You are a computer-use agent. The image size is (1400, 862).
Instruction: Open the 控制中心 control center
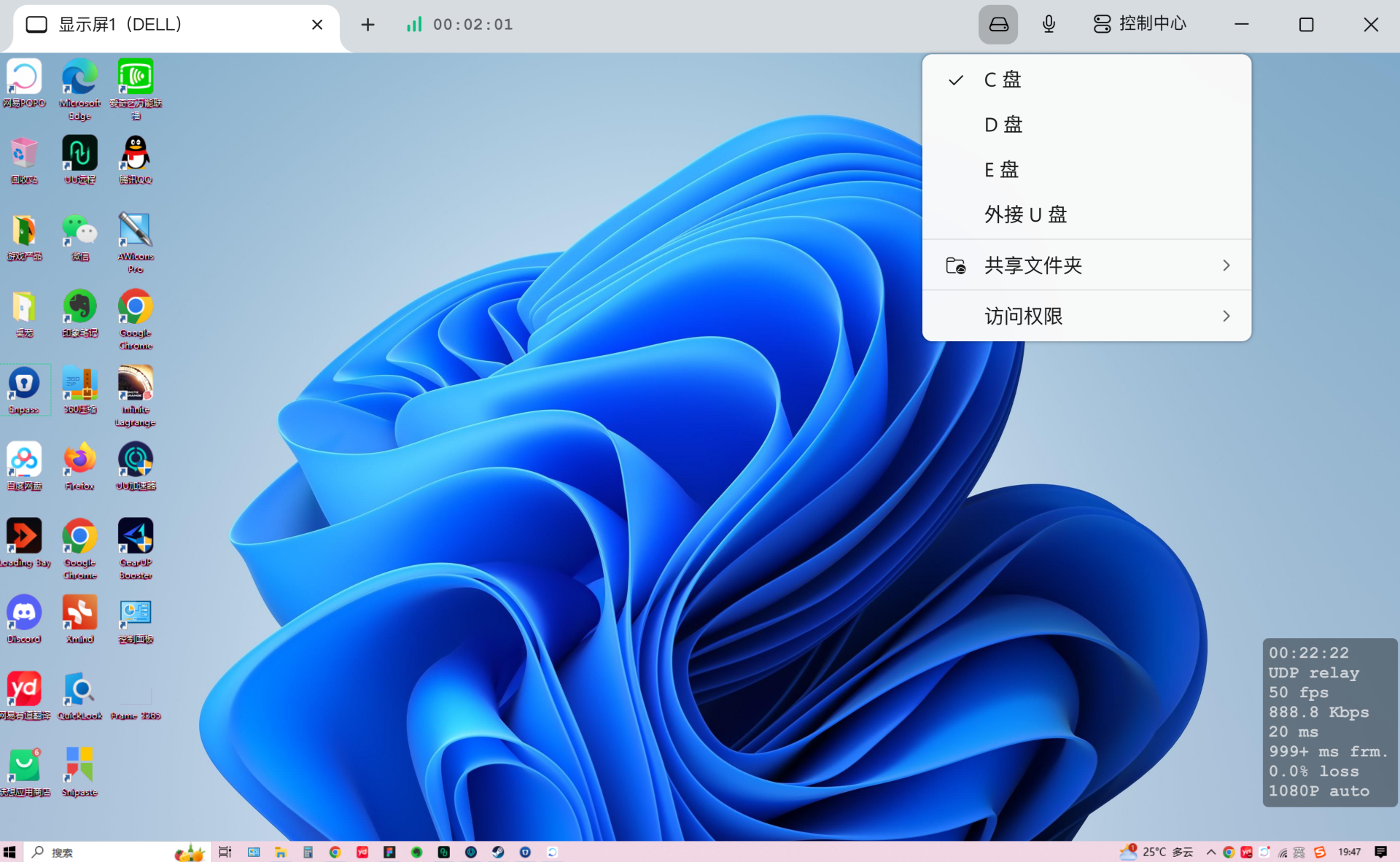point(1140,24)
